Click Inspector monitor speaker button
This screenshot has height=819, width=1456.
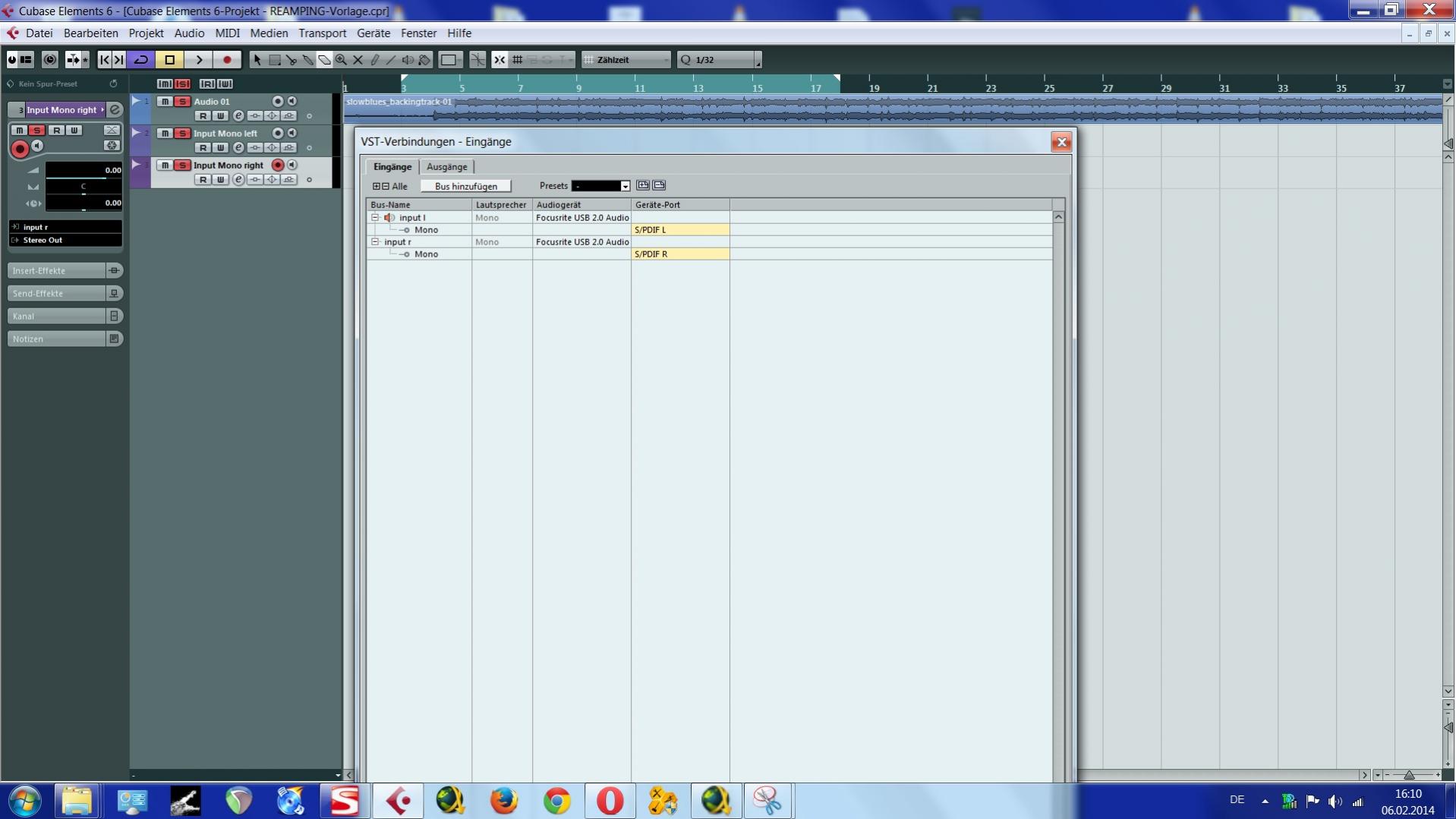[37, 146]
